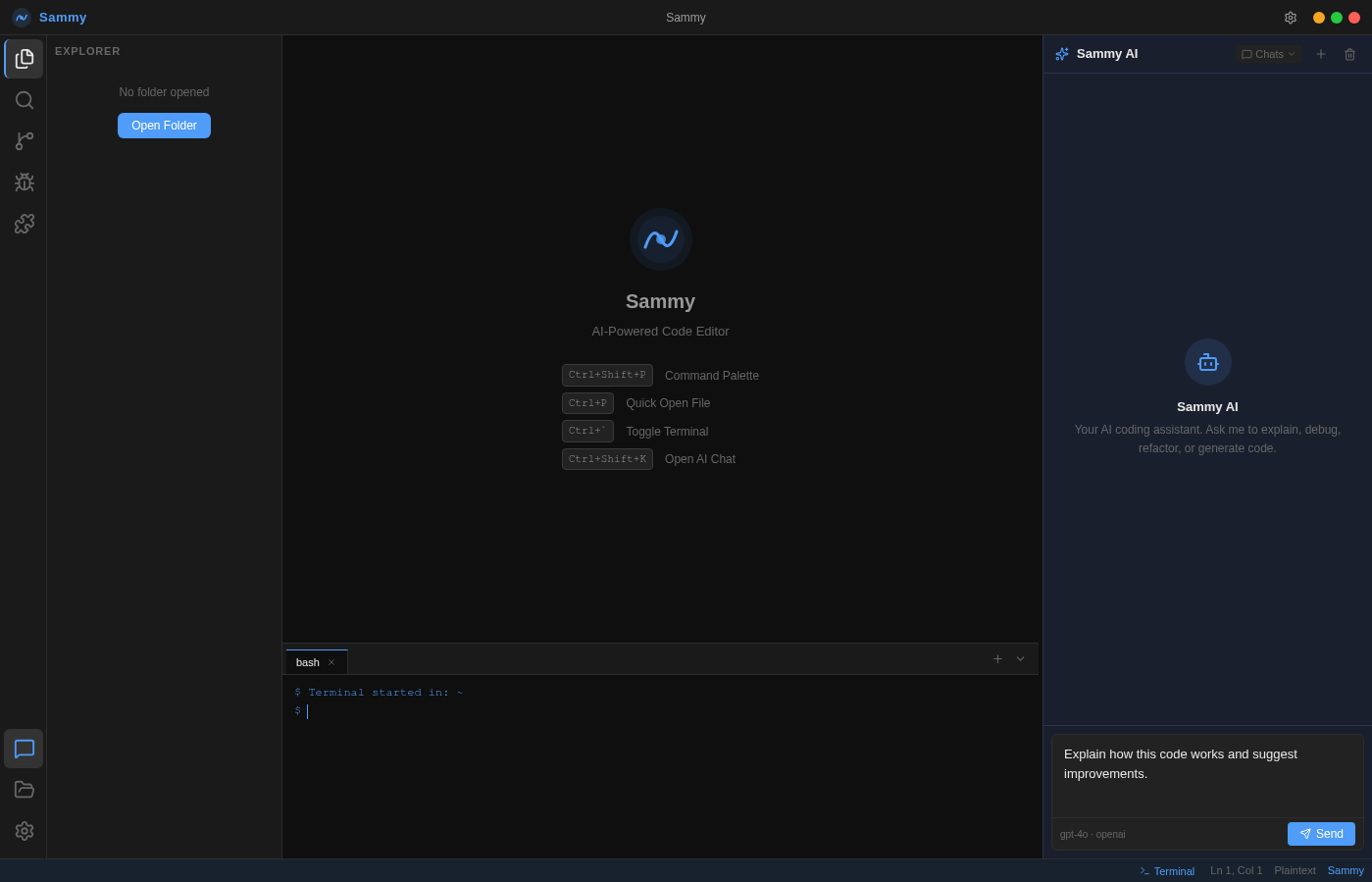Open the Extensions puzzle icon

click(25, 224)
